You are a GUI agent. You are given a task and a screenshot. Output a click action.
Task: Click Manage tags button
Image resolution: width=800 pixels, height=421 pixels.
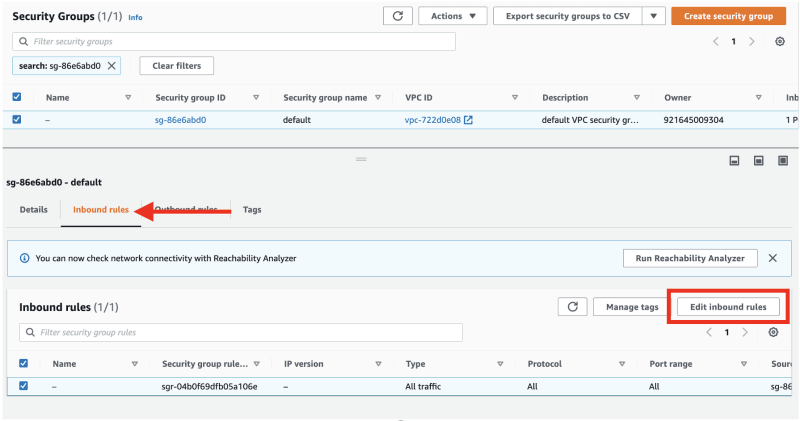[x=632, y=307]
